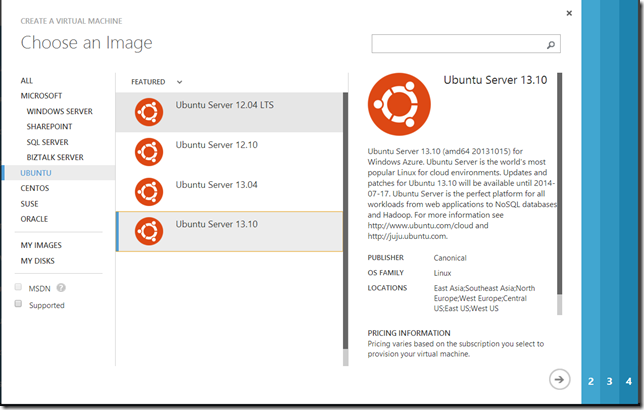Click the LOCATIONS label
This screenshot has height=410, width=644.
pos(387,288)
